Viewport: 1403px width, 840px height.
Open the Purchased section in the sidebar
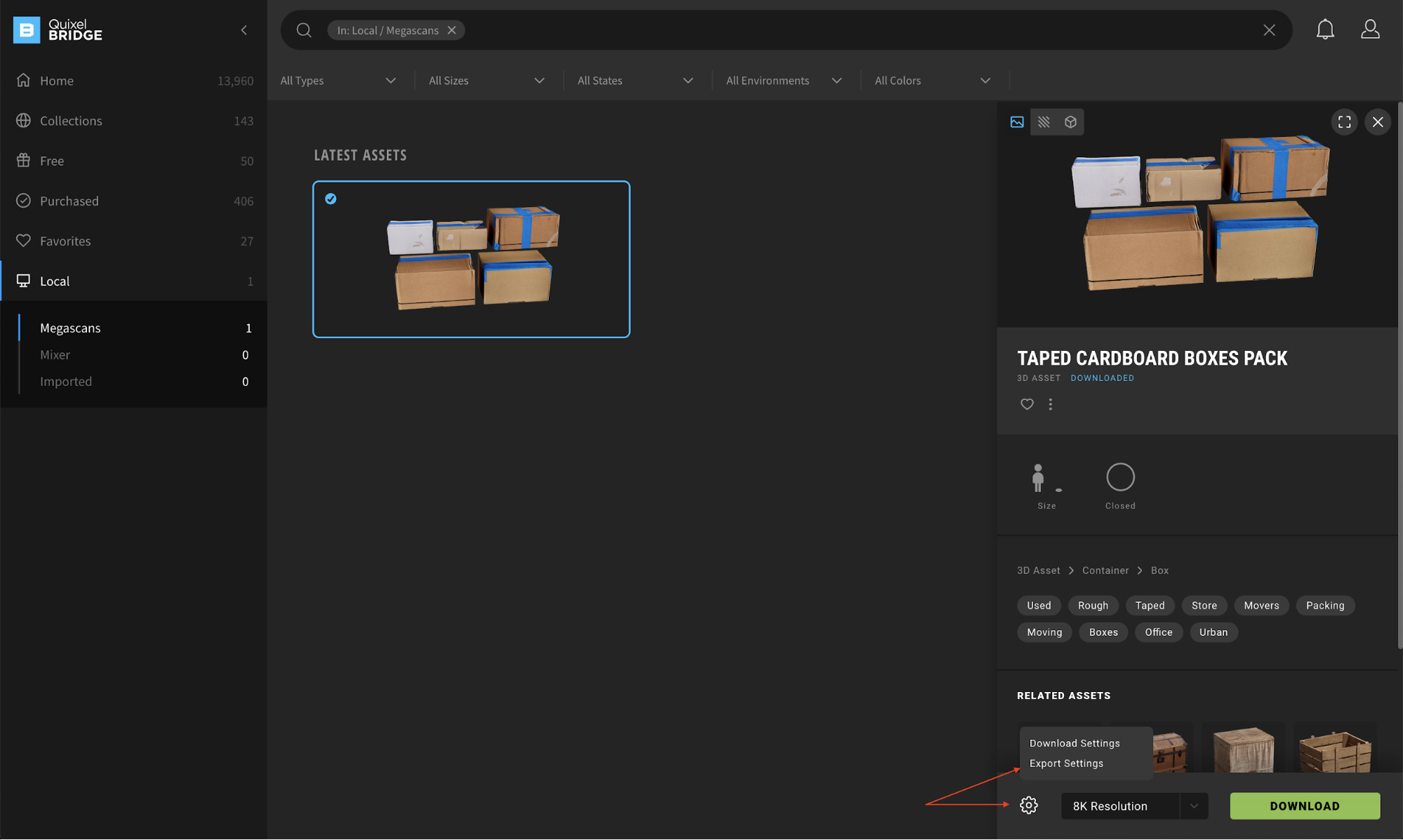[68, 201]
